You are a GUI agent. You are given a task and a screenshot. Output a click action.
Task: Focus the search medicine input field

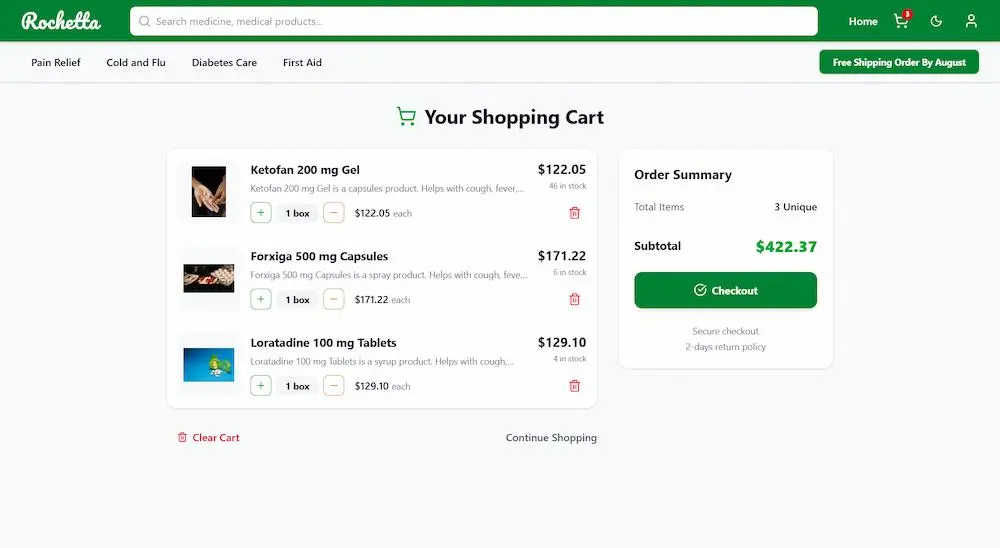(474, 21)
